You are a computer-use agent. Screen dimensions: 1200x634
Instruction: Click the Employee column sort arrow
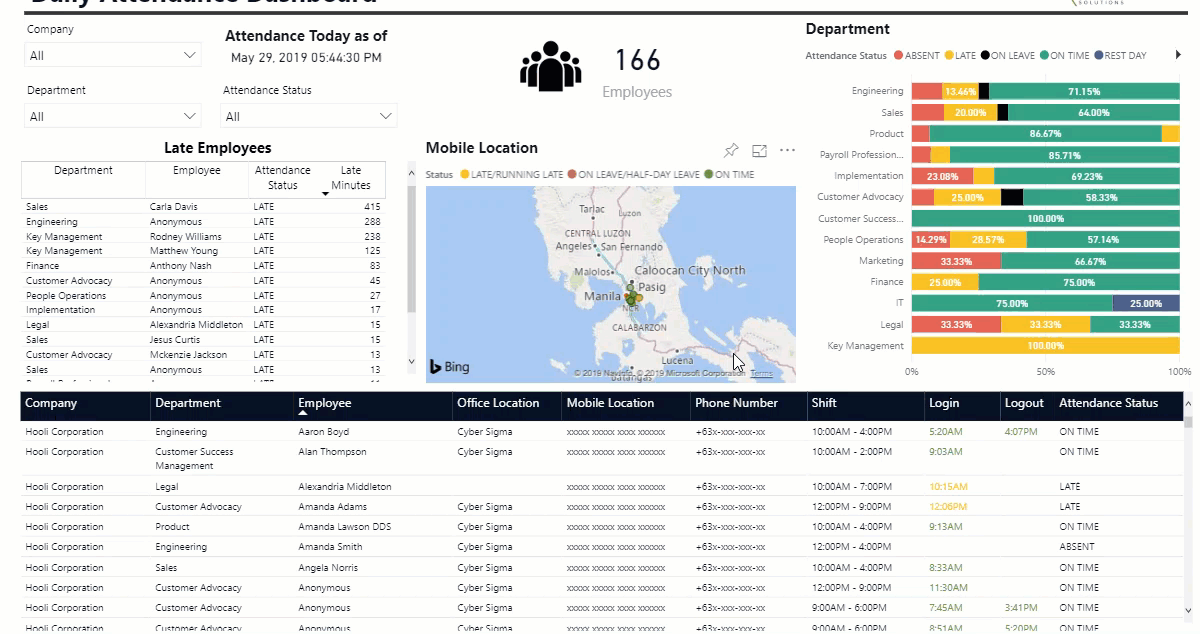click(x=303, y=412)
